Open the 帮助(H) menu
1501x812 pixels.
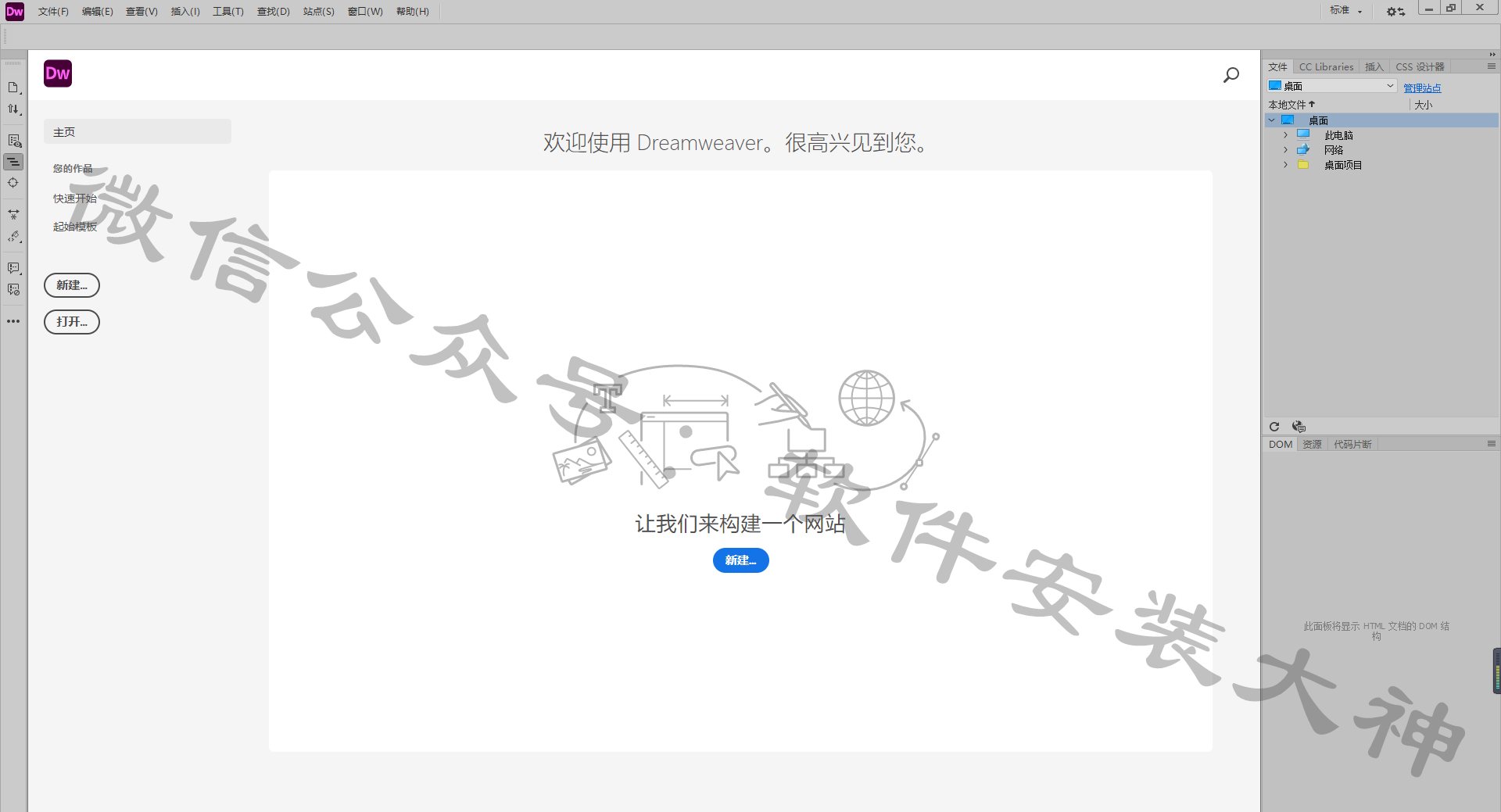click(x=413, y=12)
